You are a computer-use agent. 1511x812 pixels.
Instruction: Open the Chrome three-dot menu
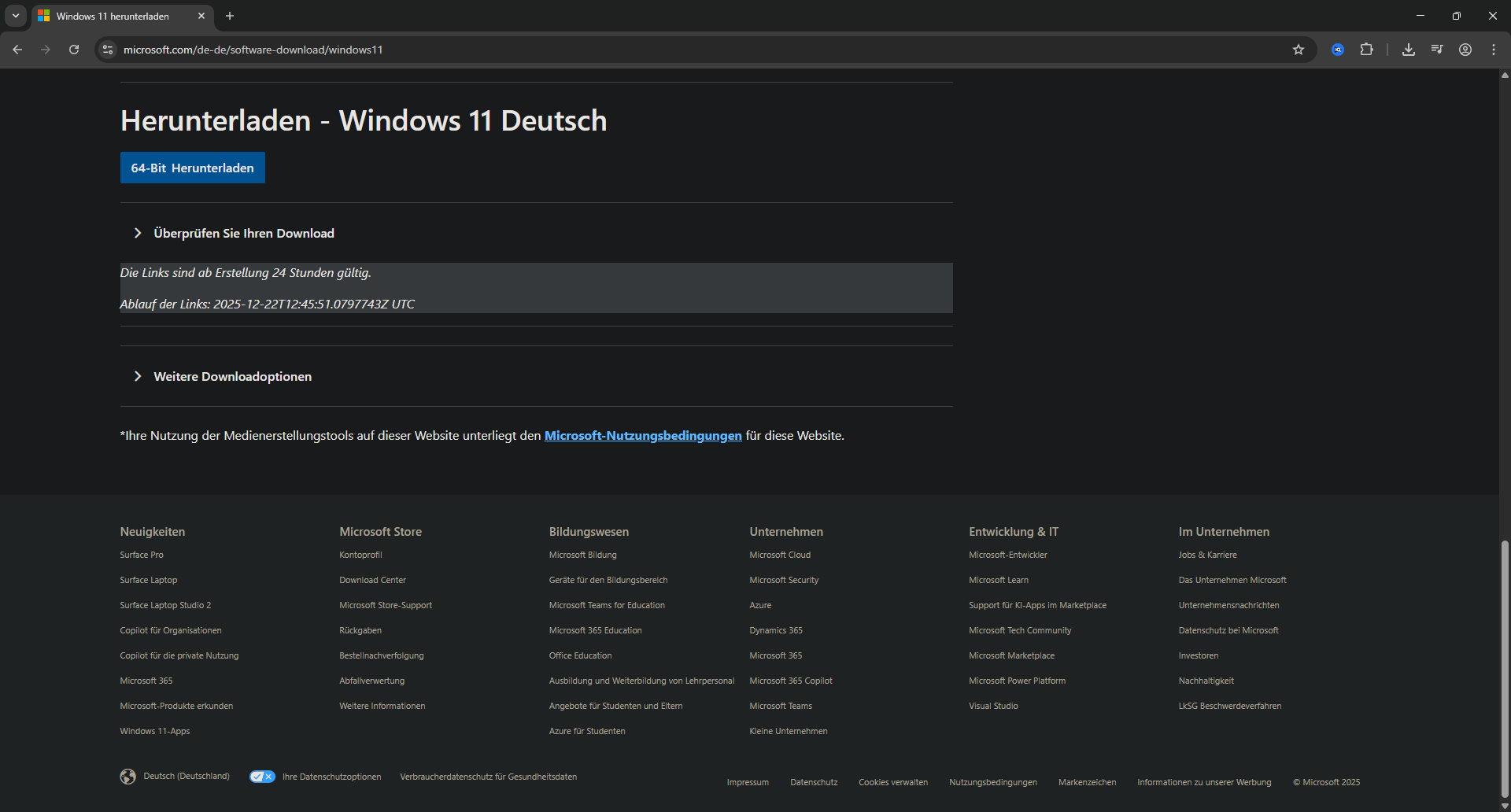(x=1493, y=49)
